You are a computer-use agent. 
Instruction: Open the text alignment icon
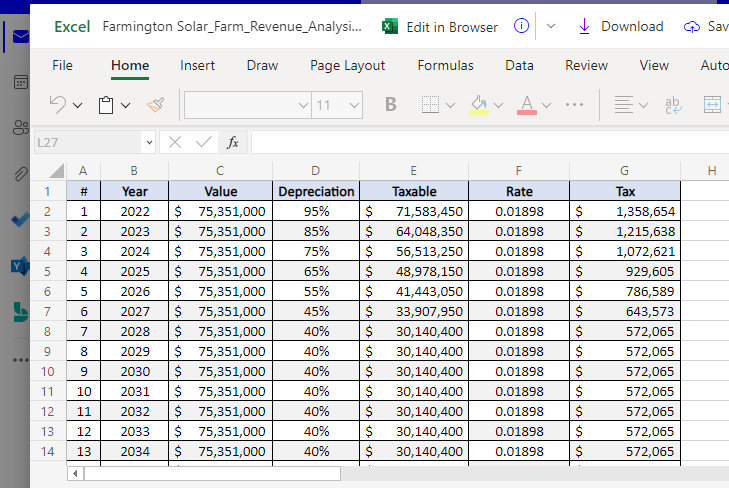[x=623, y=105]
